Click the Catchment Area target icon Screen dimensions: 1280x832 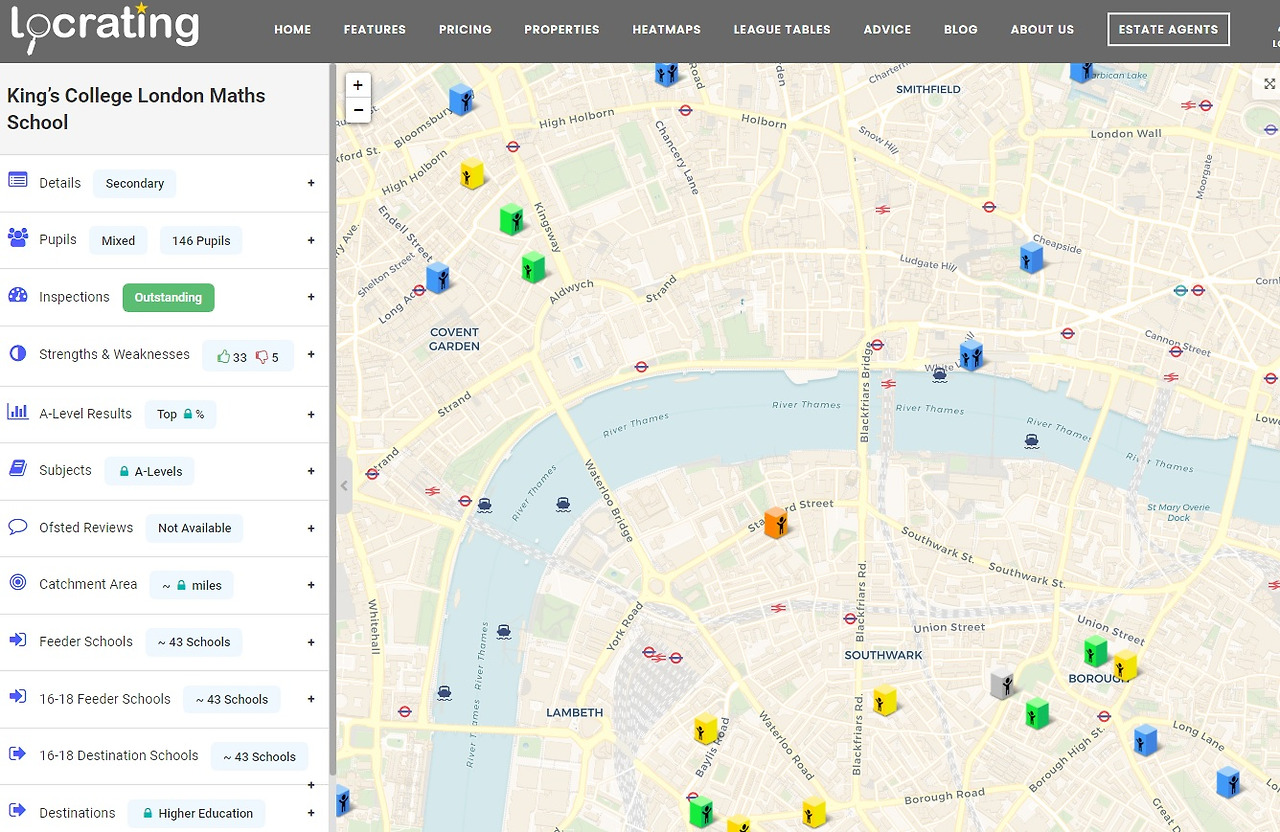coord(18,582)
